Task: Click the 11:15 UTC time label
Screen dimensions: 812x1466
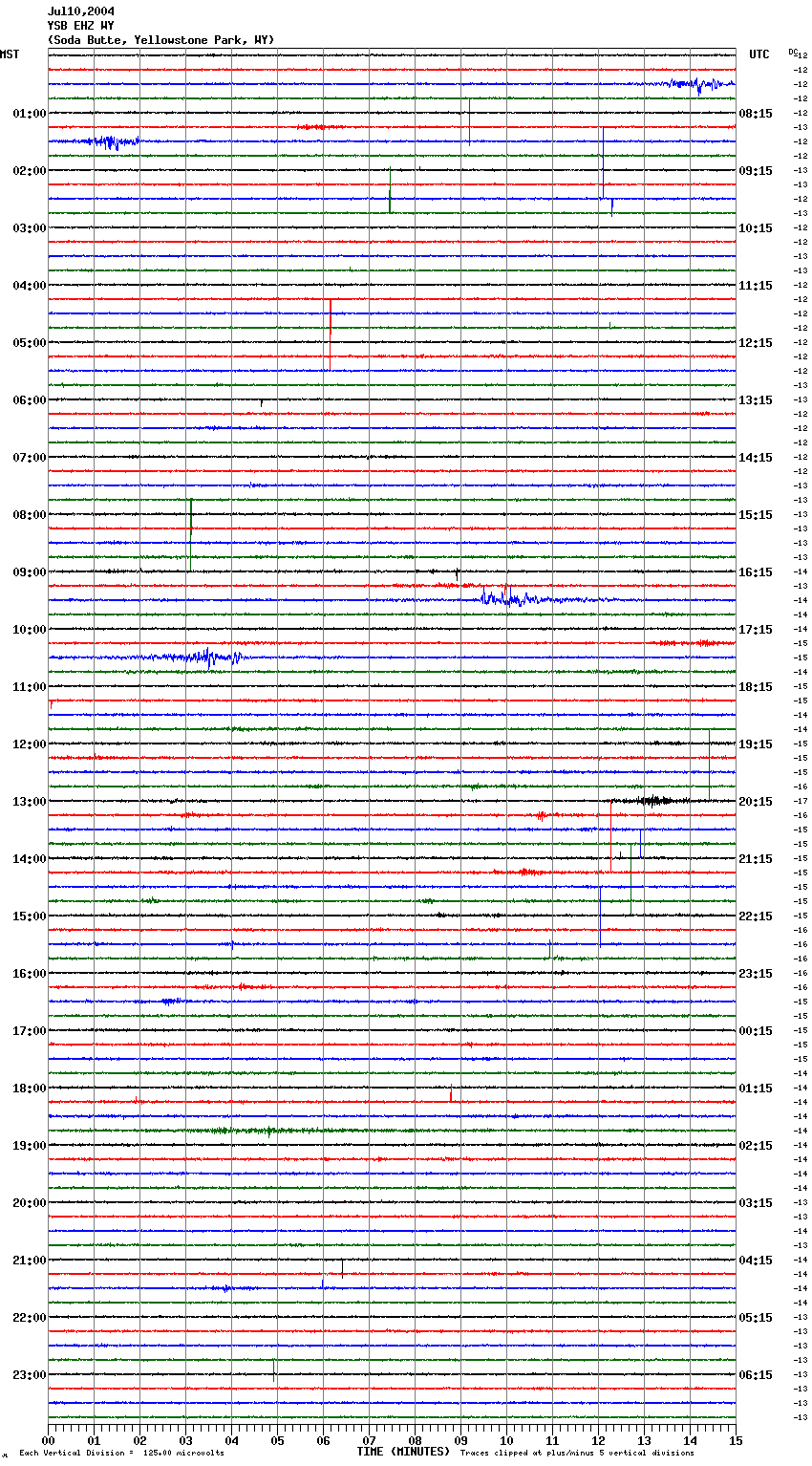Action: (756, 286)
